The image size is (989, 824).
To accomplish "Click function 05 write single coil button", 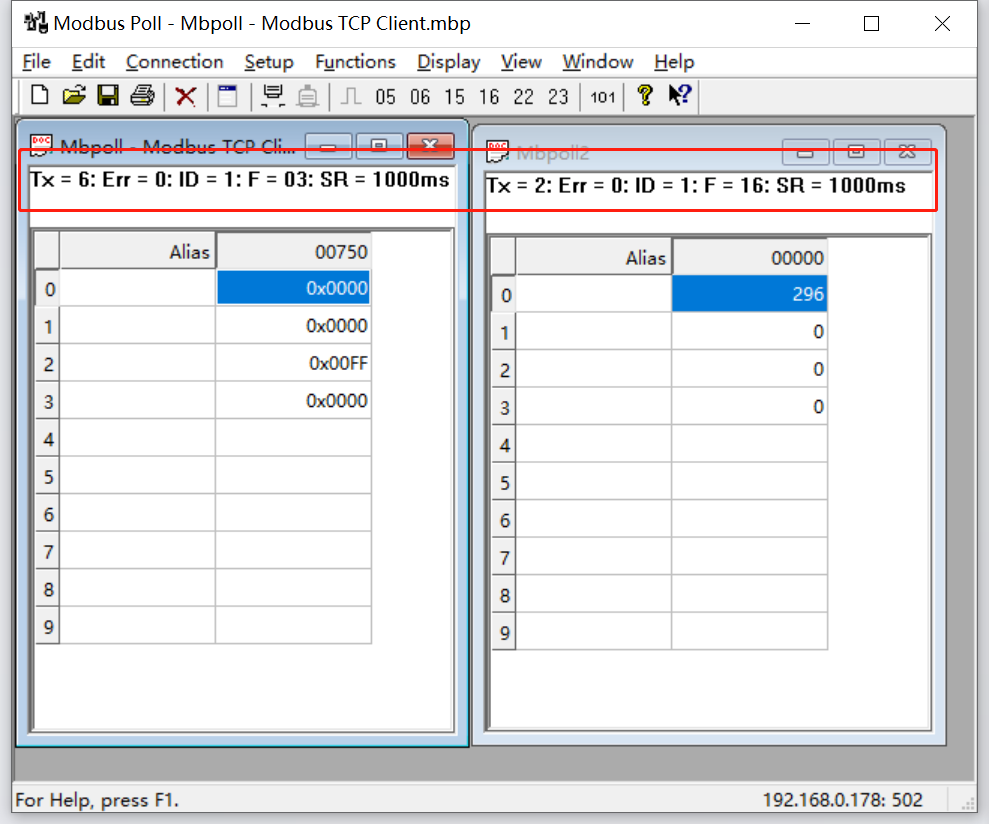I will coord(386,97).
